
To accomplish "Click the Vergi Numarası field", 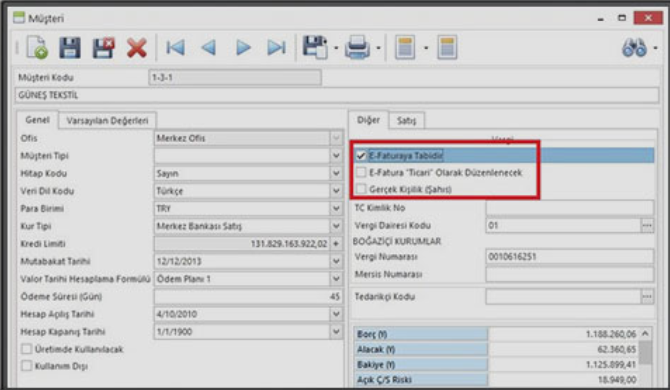I will click(x=570, y=257).
